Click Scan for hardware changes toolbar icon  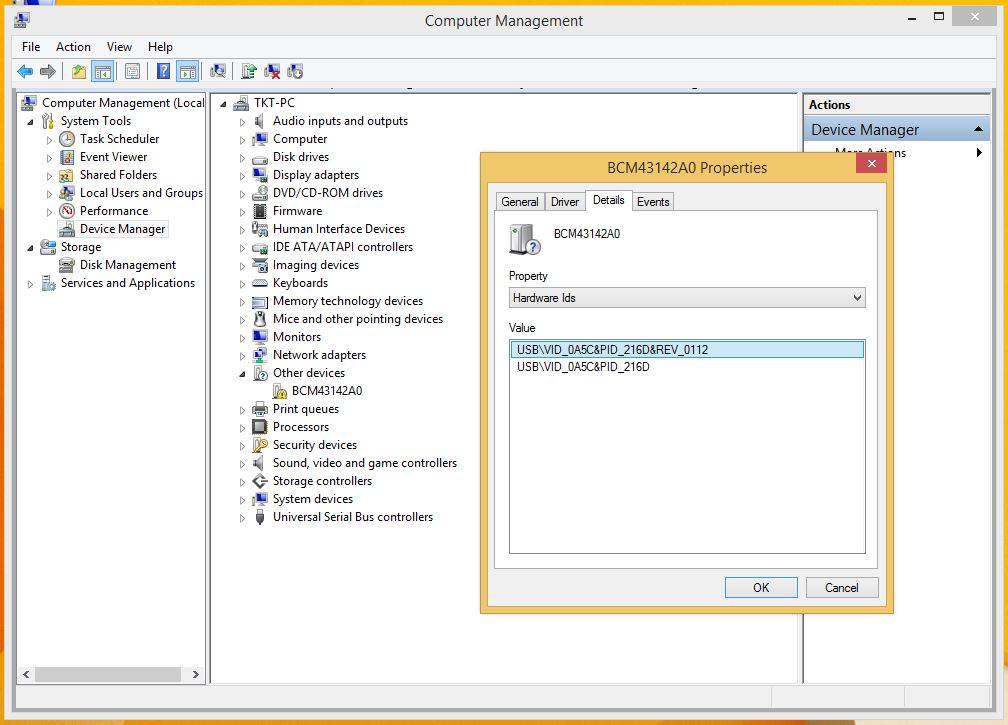point(217,71)
